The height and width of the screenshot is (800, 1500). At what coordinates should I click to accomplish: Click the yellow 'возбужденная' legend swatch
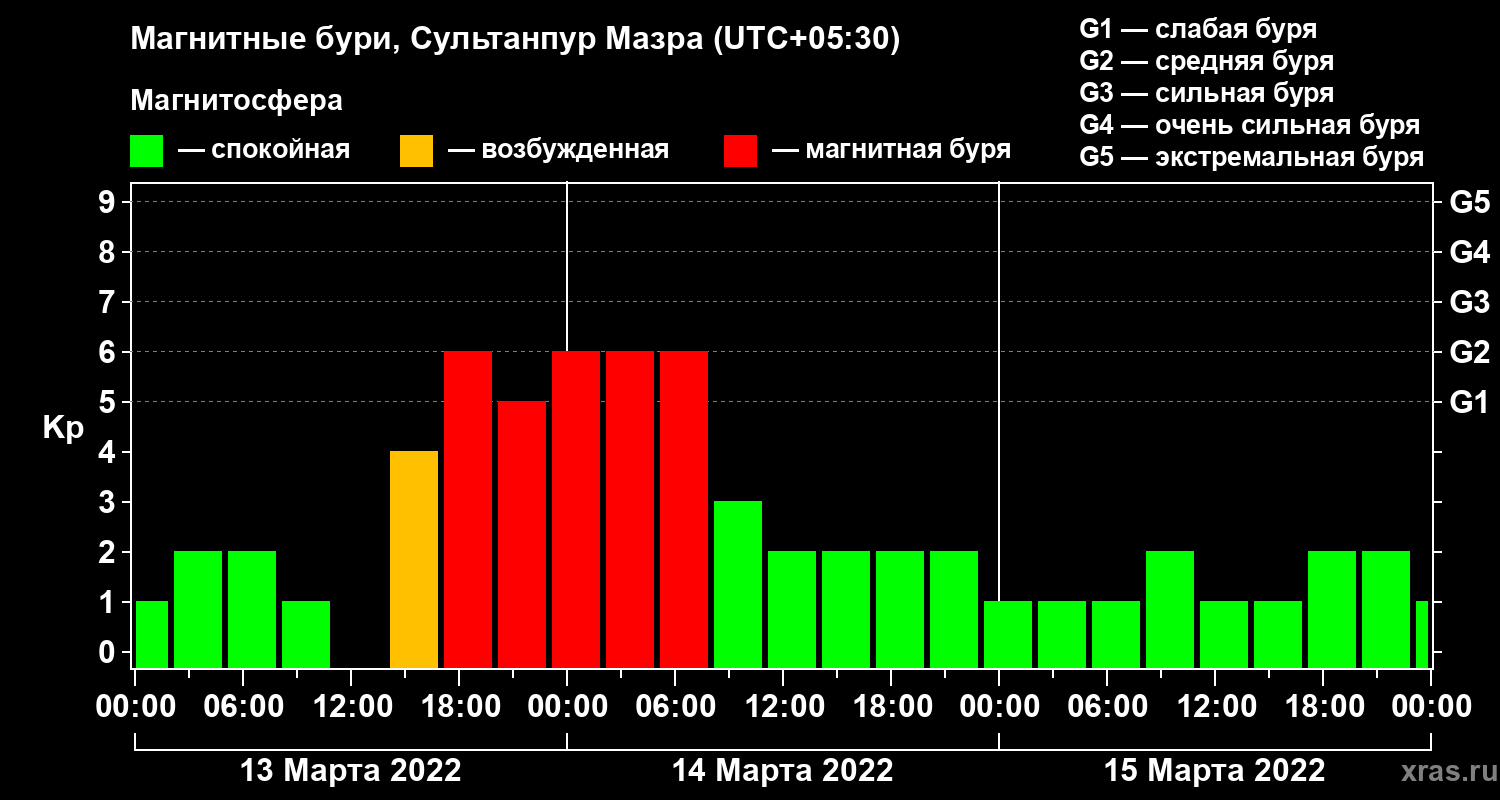416,151
